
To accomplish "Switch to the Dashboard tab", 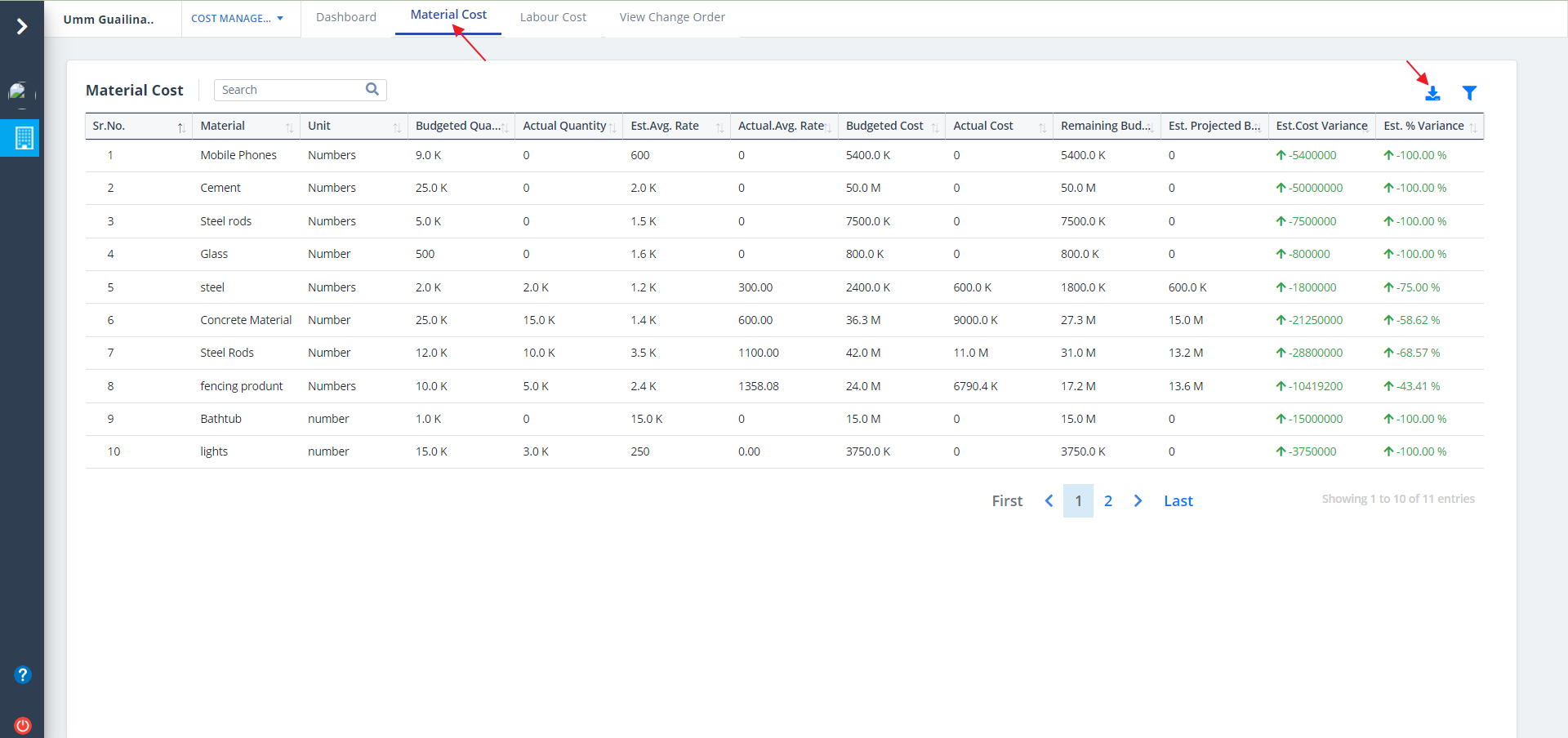I will tap(346, 17).
